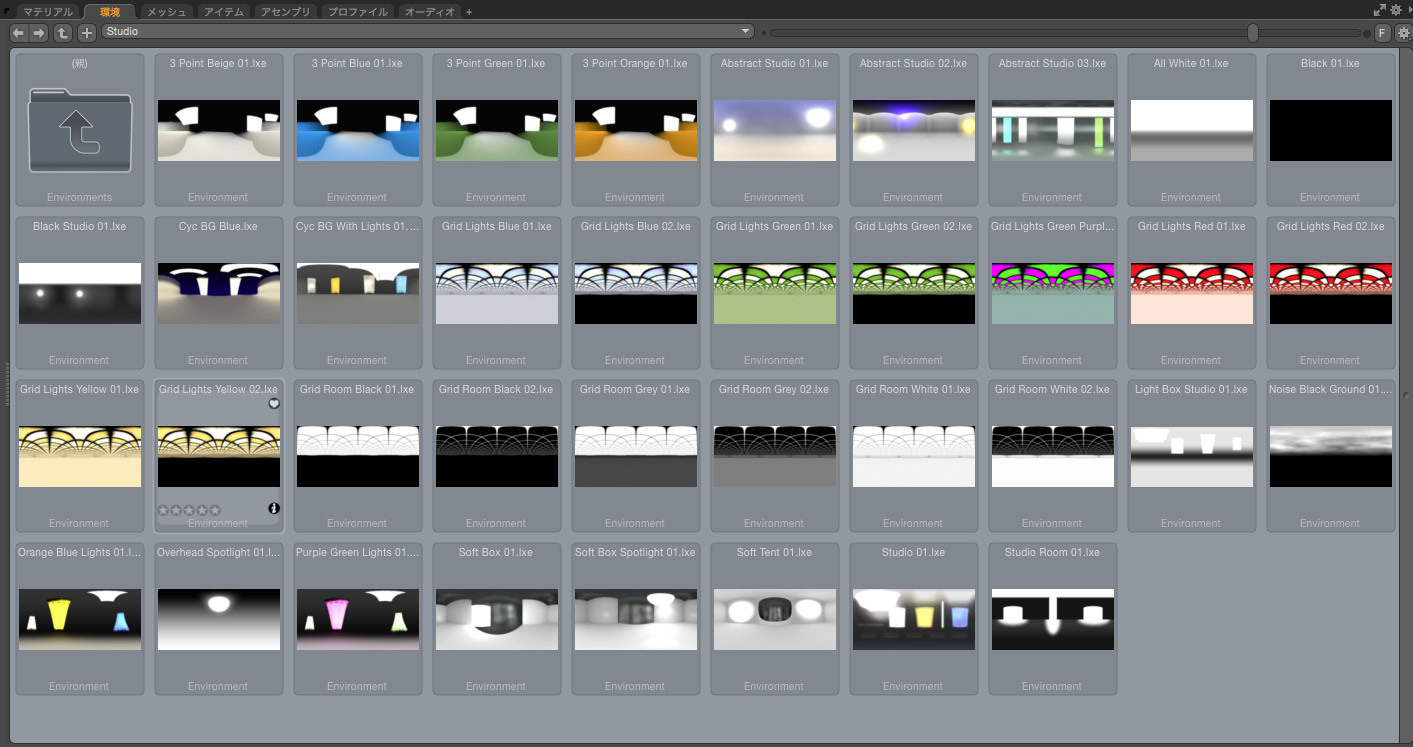Choose Grid Room White 01 preset
1413x747 pixels.
click(913, 456)
